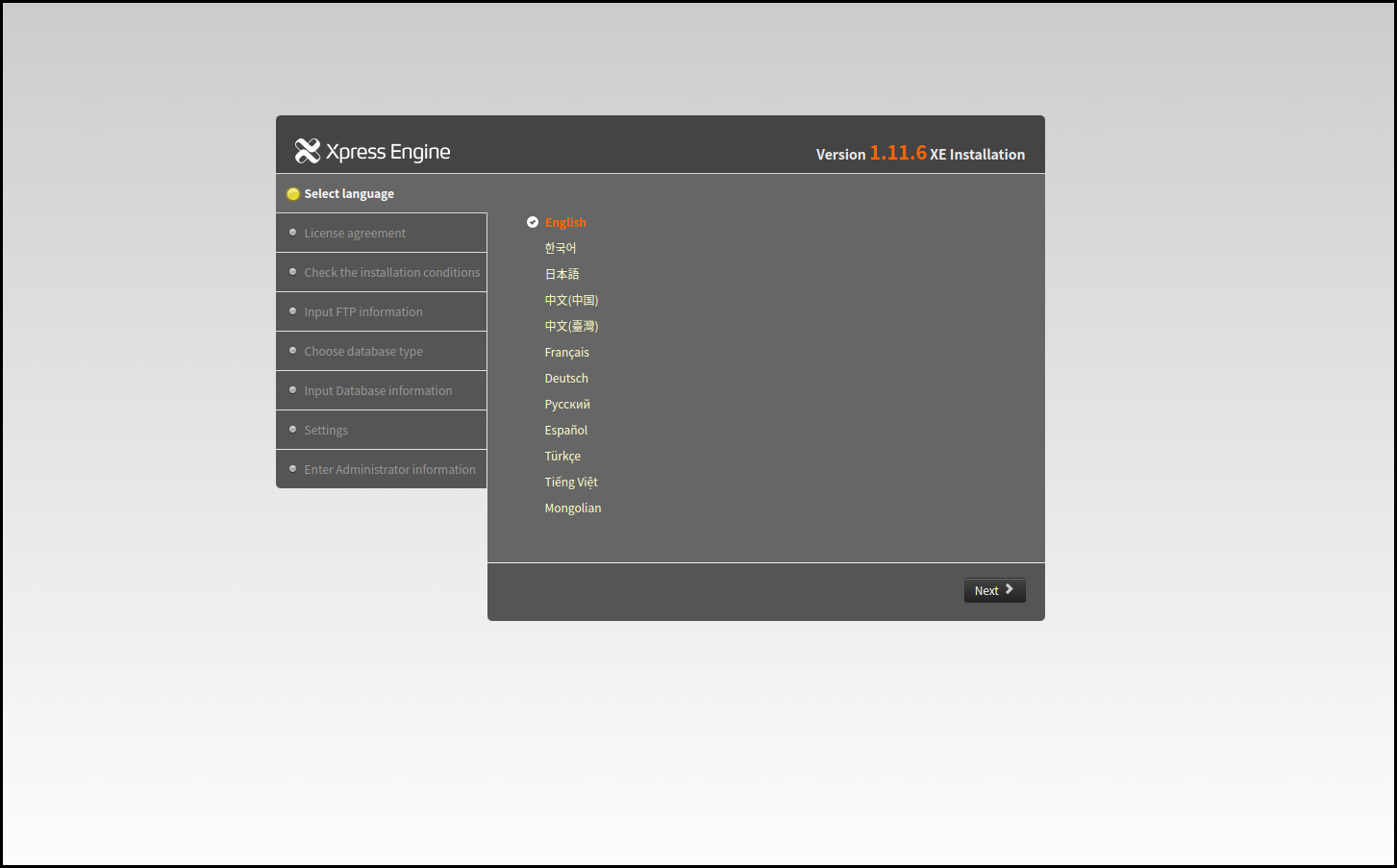Click the arrow icon on Next button
Viewport: 1397px width, 868px height.
[x=1010, y=589]
